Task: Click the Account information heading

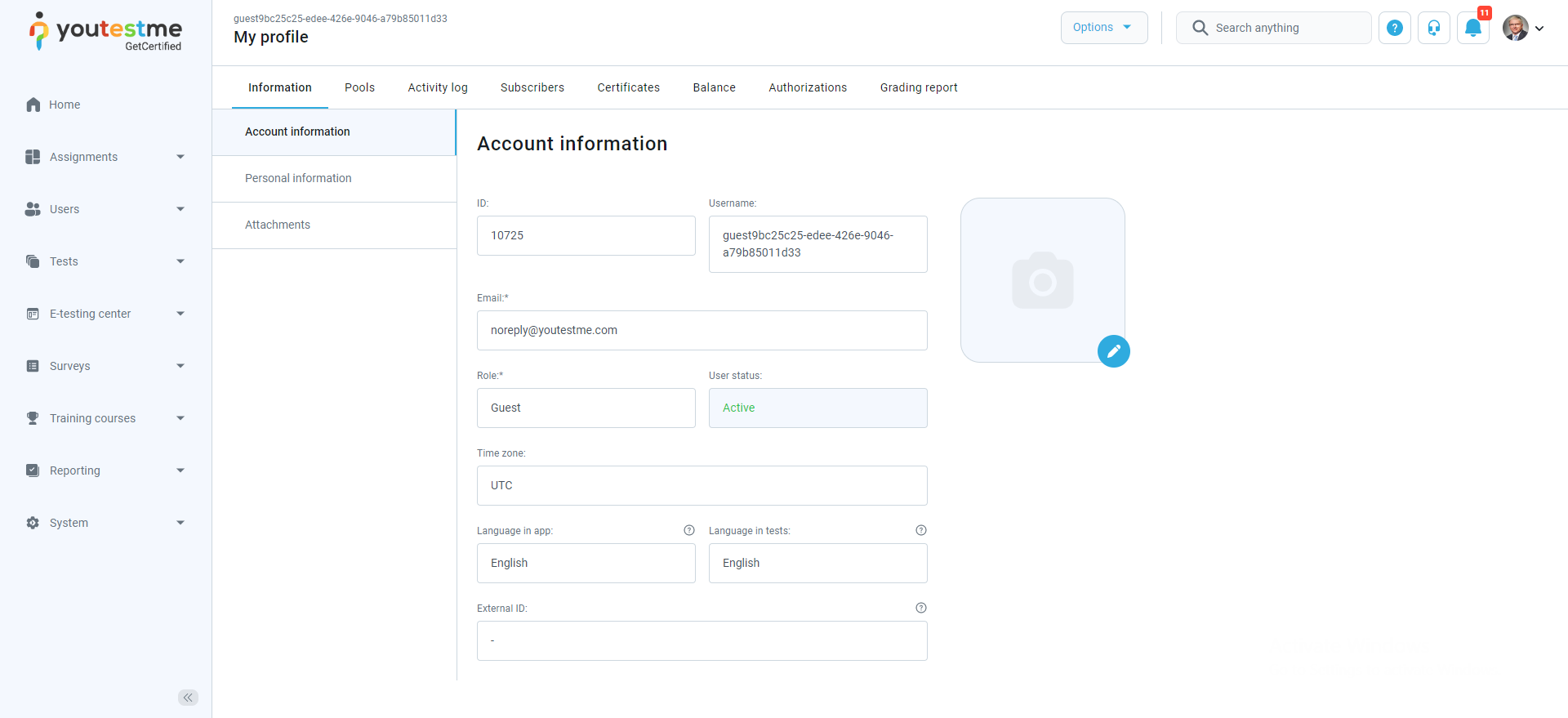Action: tap(572, 144)
